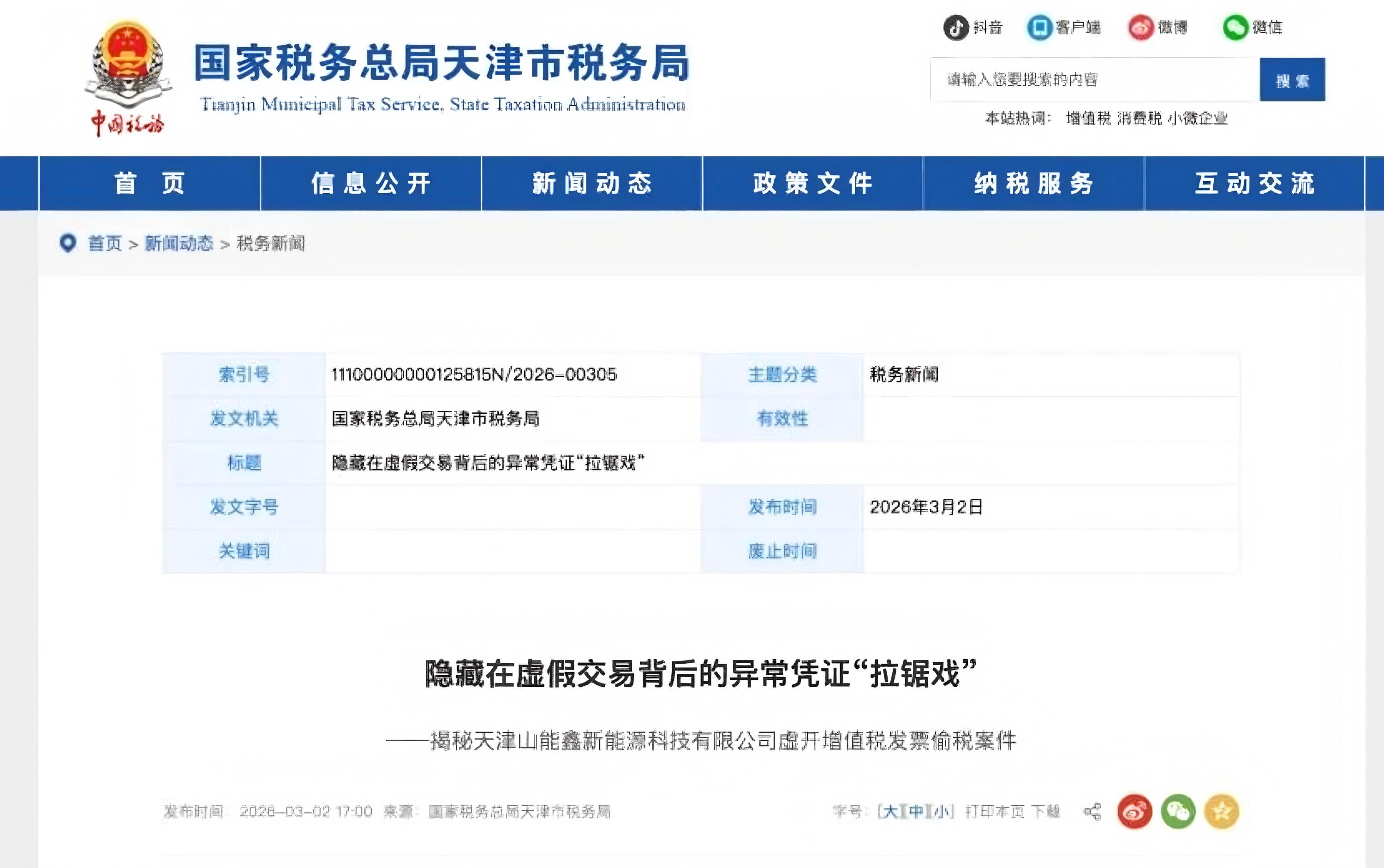
Task: Click 税务新闻 in 主题分类 row
Action: [x=904, y=375]
